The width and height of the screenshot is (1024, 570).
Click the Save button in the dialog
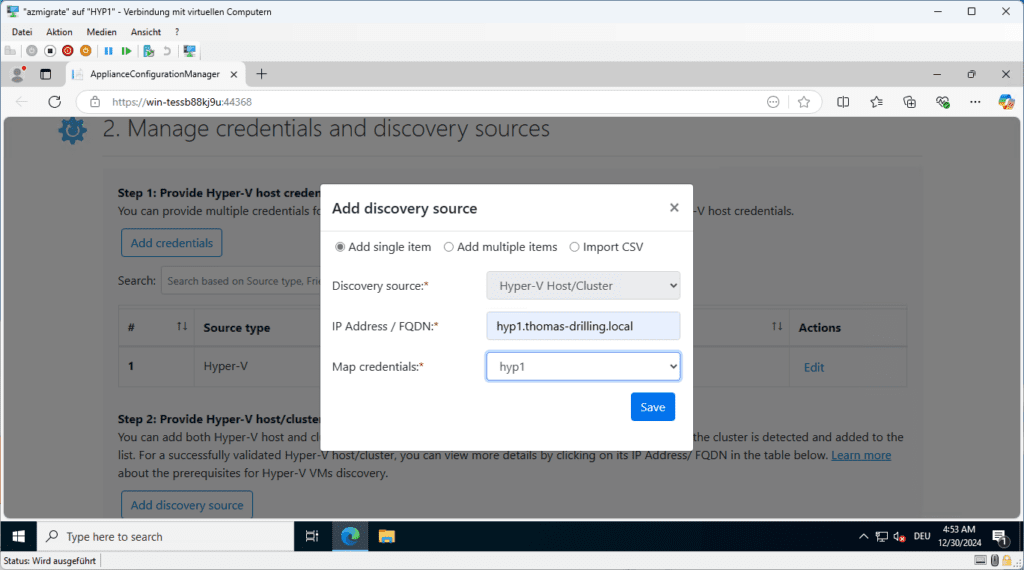tap(652, 407)
